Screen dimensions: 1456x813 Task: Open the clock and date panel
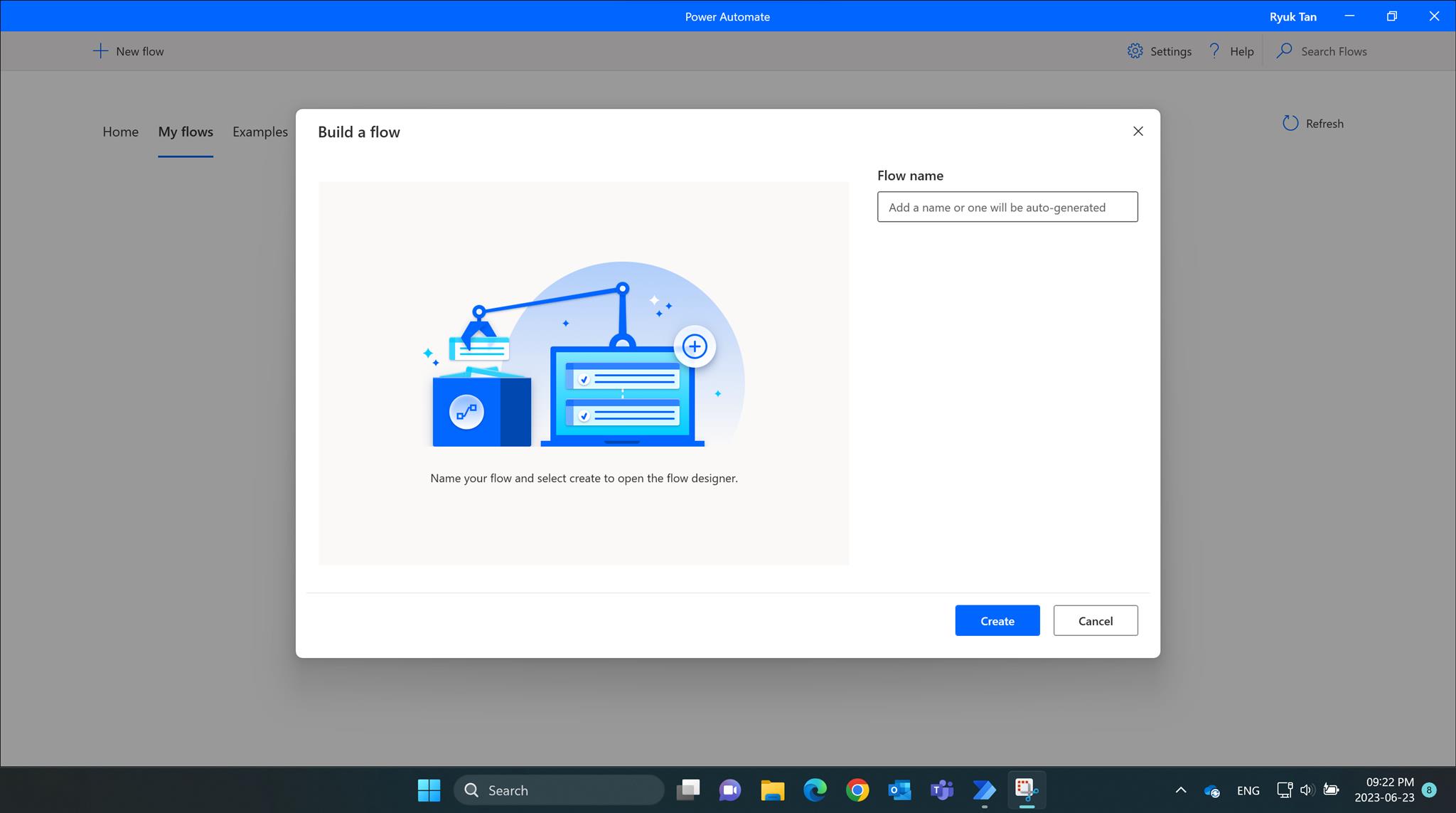coord(1384,790)
